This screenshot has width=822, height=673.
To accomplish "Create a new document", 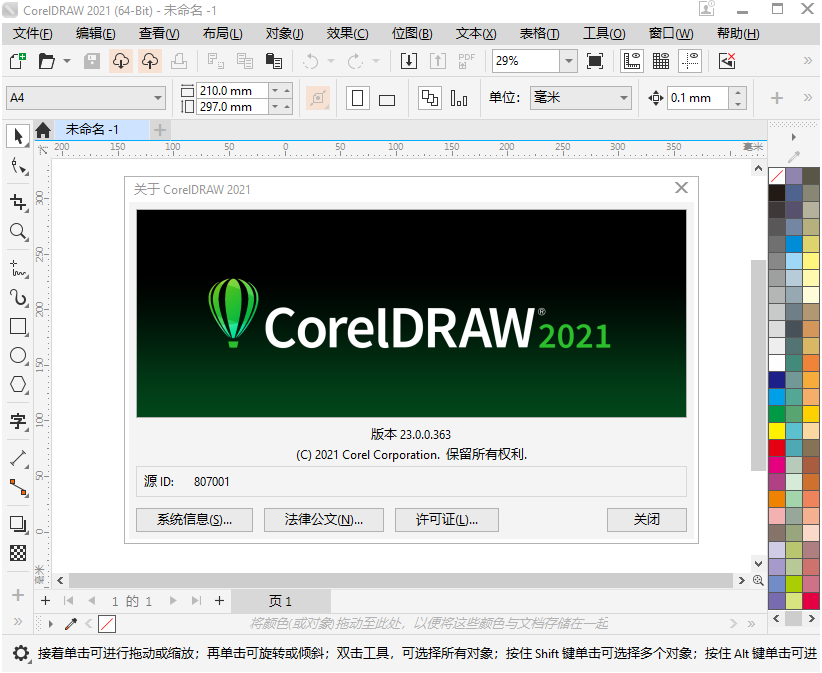I will 18,61.
